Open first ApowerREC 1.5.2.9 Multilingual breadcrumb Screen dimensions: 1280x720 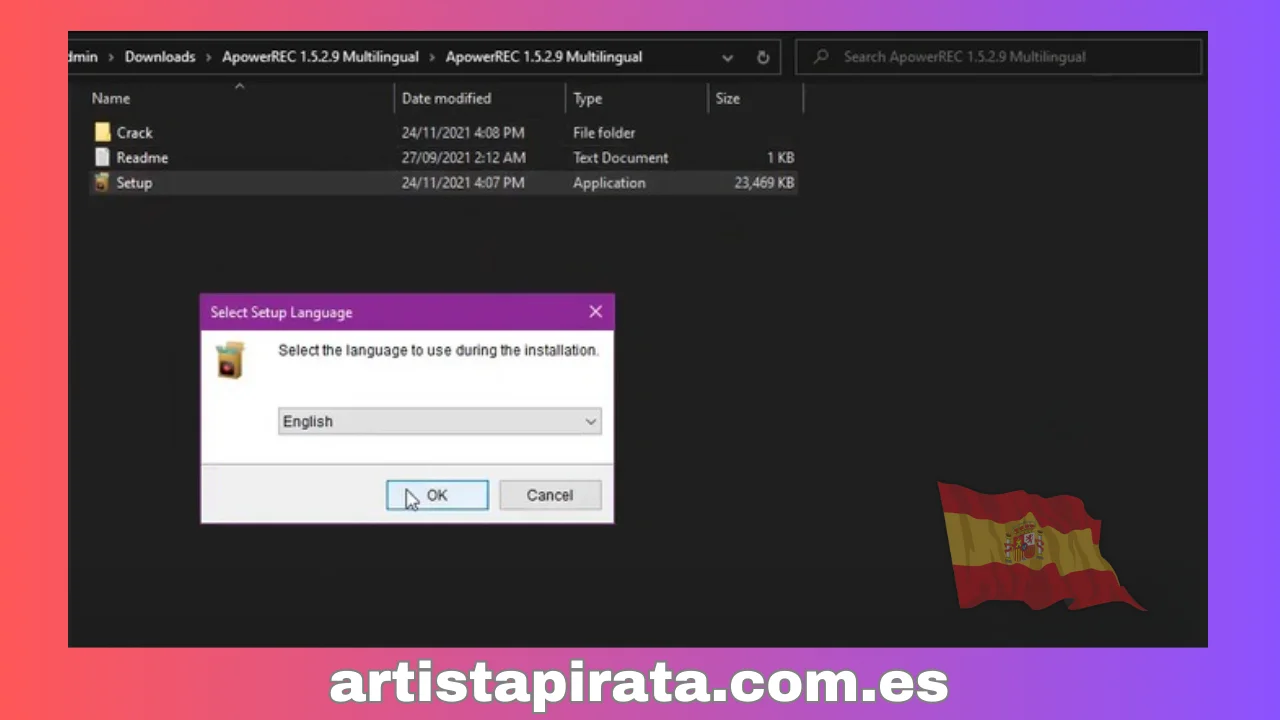(x=320, y=57)
